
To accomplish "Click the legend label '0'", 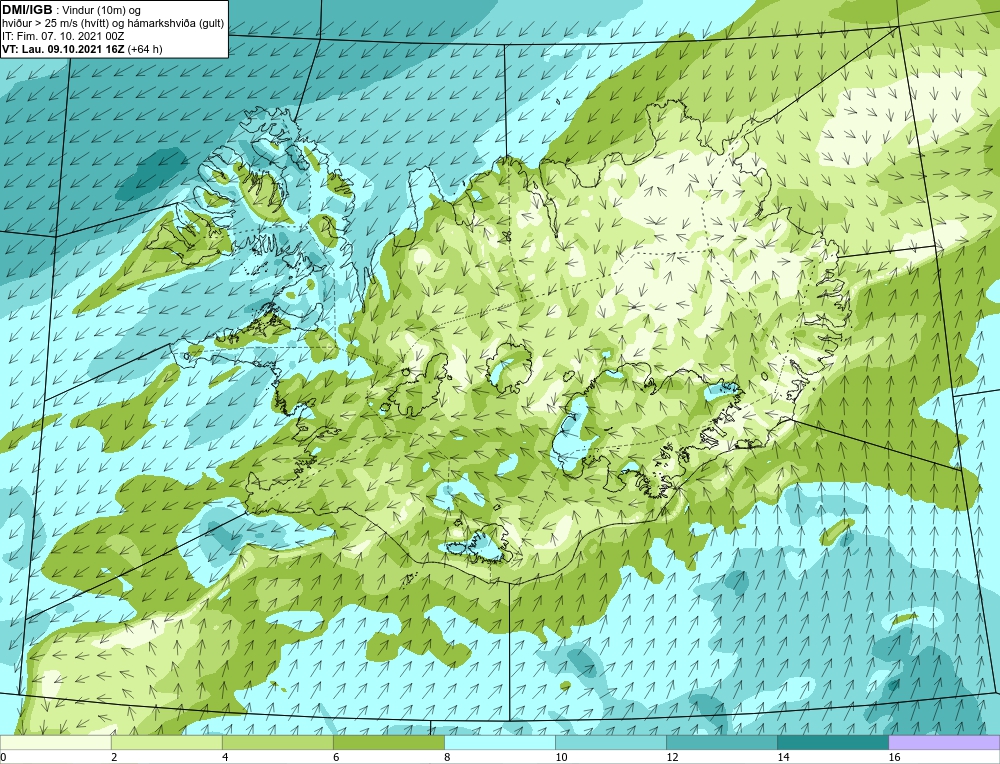I will [3, 757].
